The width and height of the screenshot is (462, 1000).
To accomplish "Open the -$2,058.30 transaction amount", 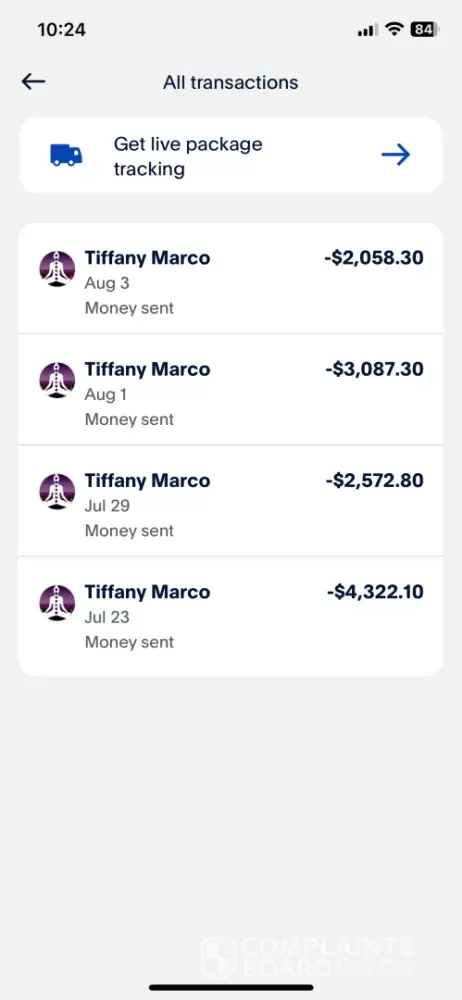I will tap(374, 258).
